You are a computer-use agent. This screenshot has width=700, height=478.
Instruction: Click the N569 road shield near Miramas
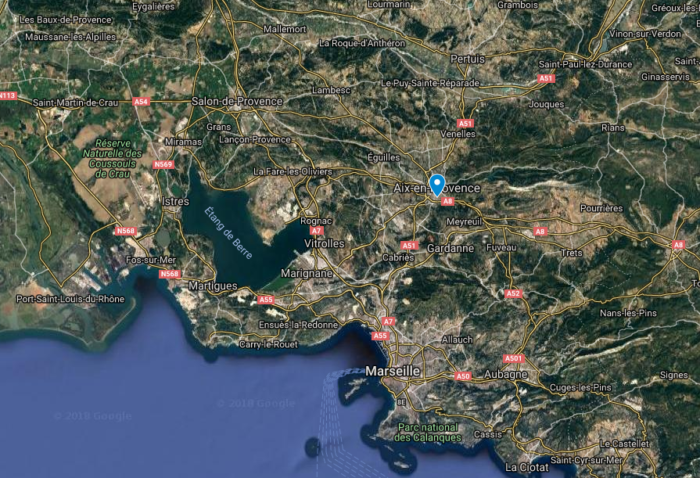click(x=163, y=164)
